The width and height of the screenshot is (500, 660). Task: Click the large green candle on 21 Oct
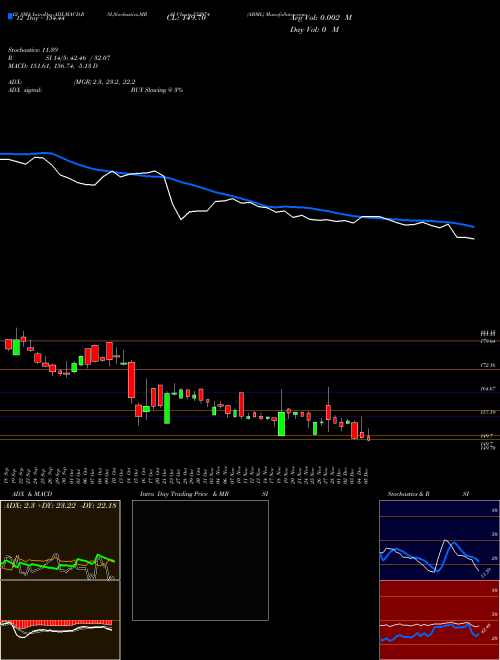[x=167, y=408]
